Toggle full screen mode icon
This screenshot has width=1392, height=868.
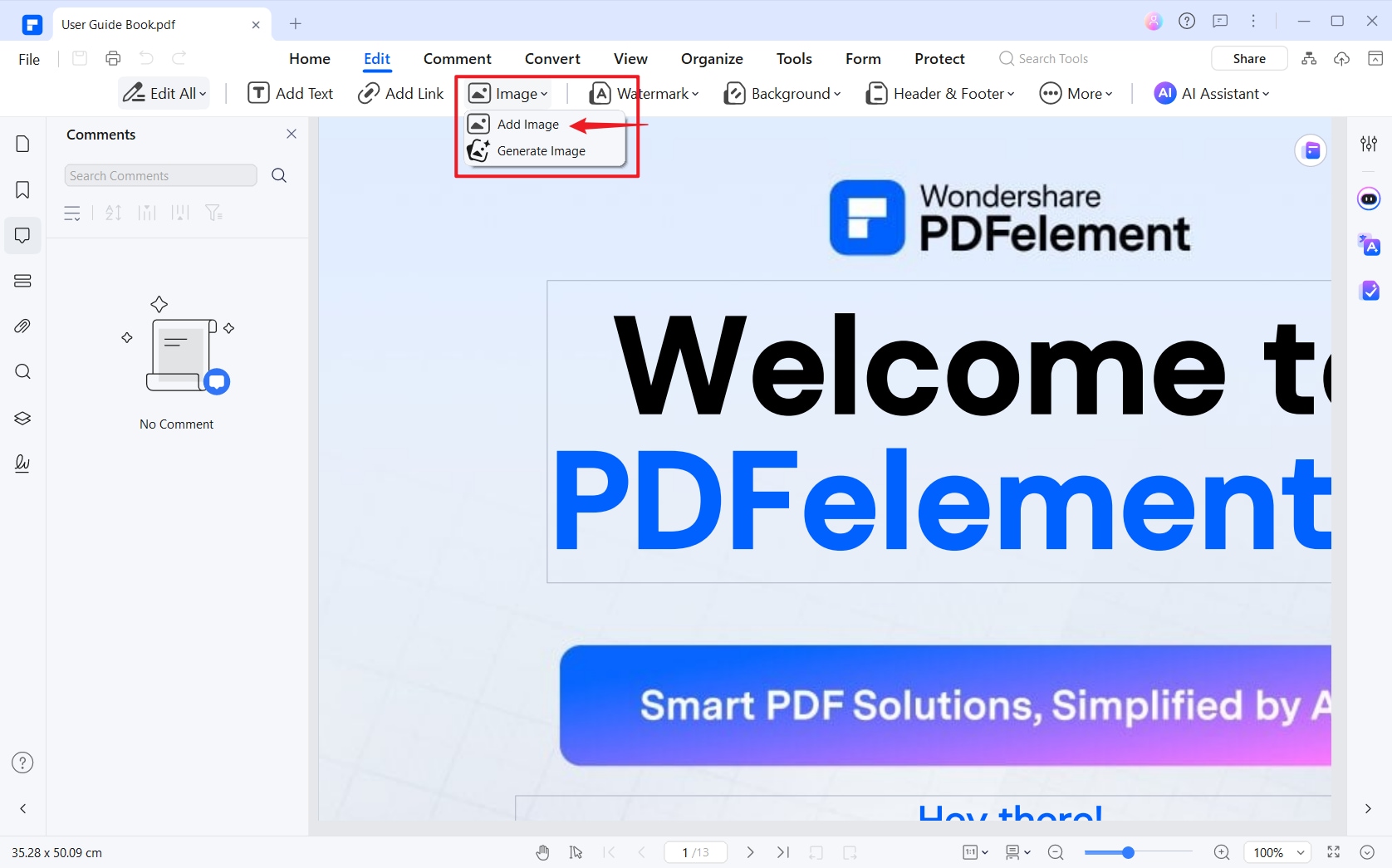point(1334,852)
